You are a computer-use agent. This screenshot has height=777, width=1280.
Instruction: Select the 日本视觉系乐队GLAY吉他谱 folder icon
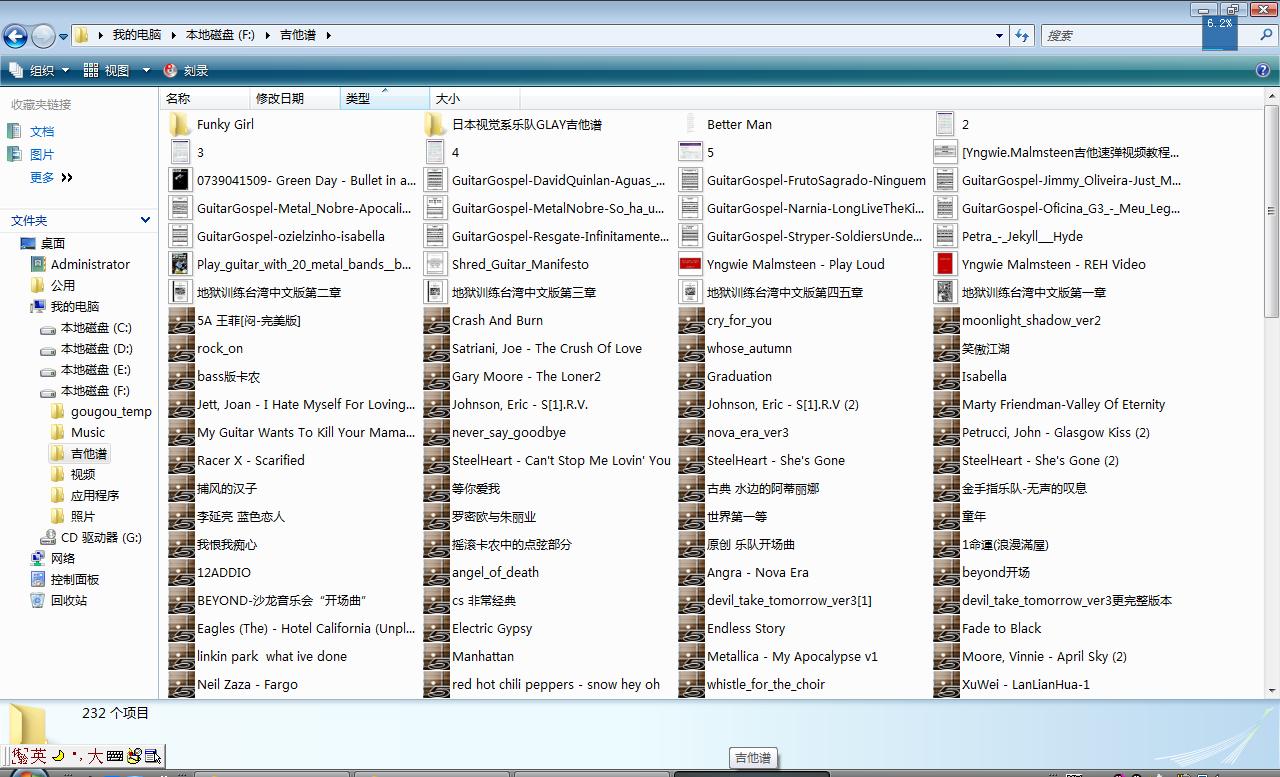(x=435, y=124)
